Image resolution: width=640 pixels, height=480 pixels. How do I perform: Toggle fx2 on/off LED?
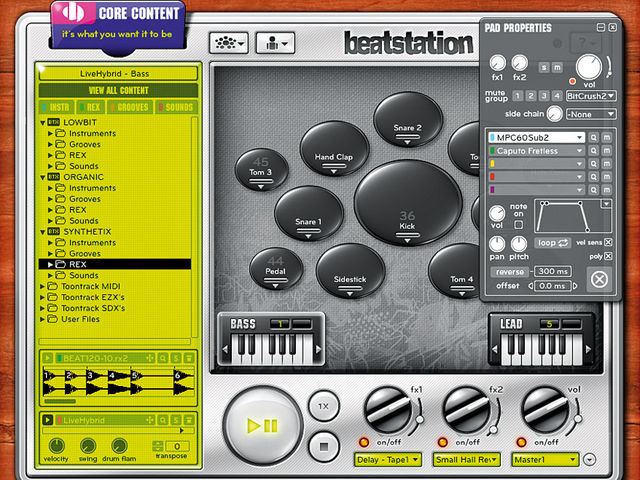tap(442, 442)
